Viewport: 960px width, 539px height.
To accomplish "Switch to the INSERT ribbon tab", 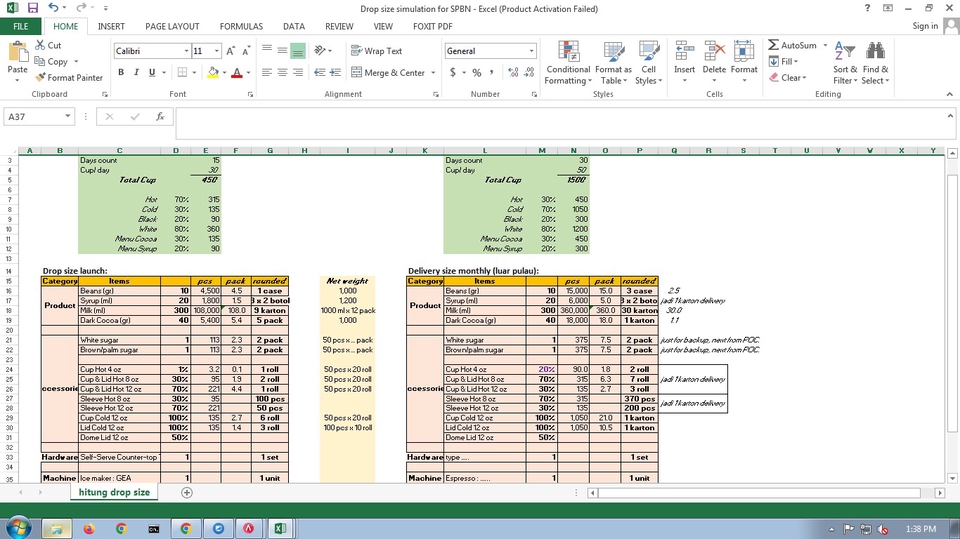I will click(111, 26).
